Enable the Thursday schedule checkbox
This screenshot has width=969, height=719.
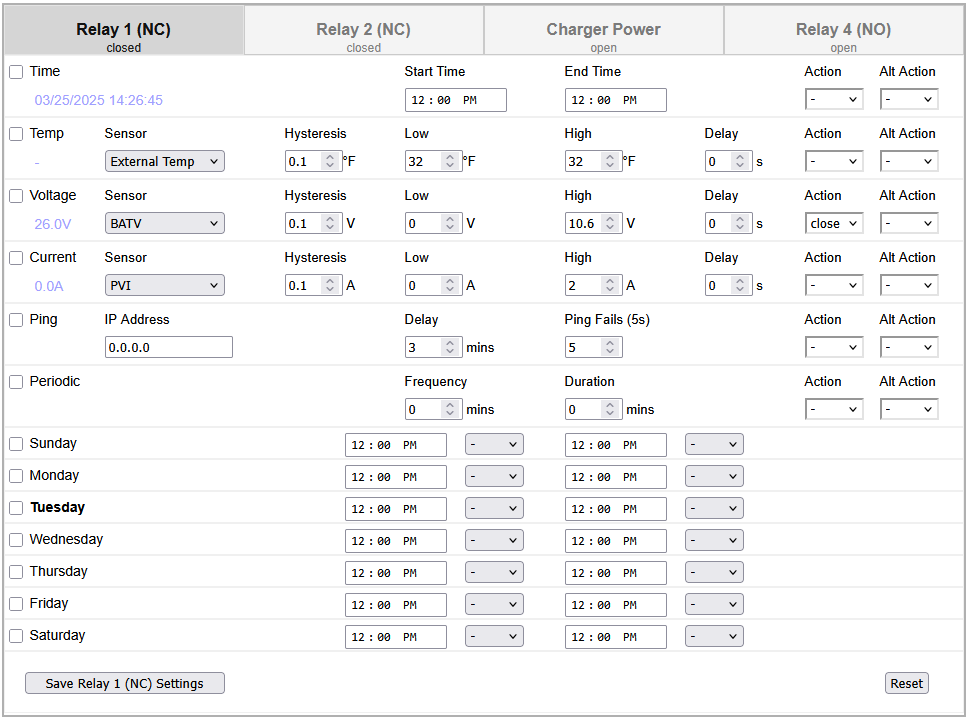(16, 572)
